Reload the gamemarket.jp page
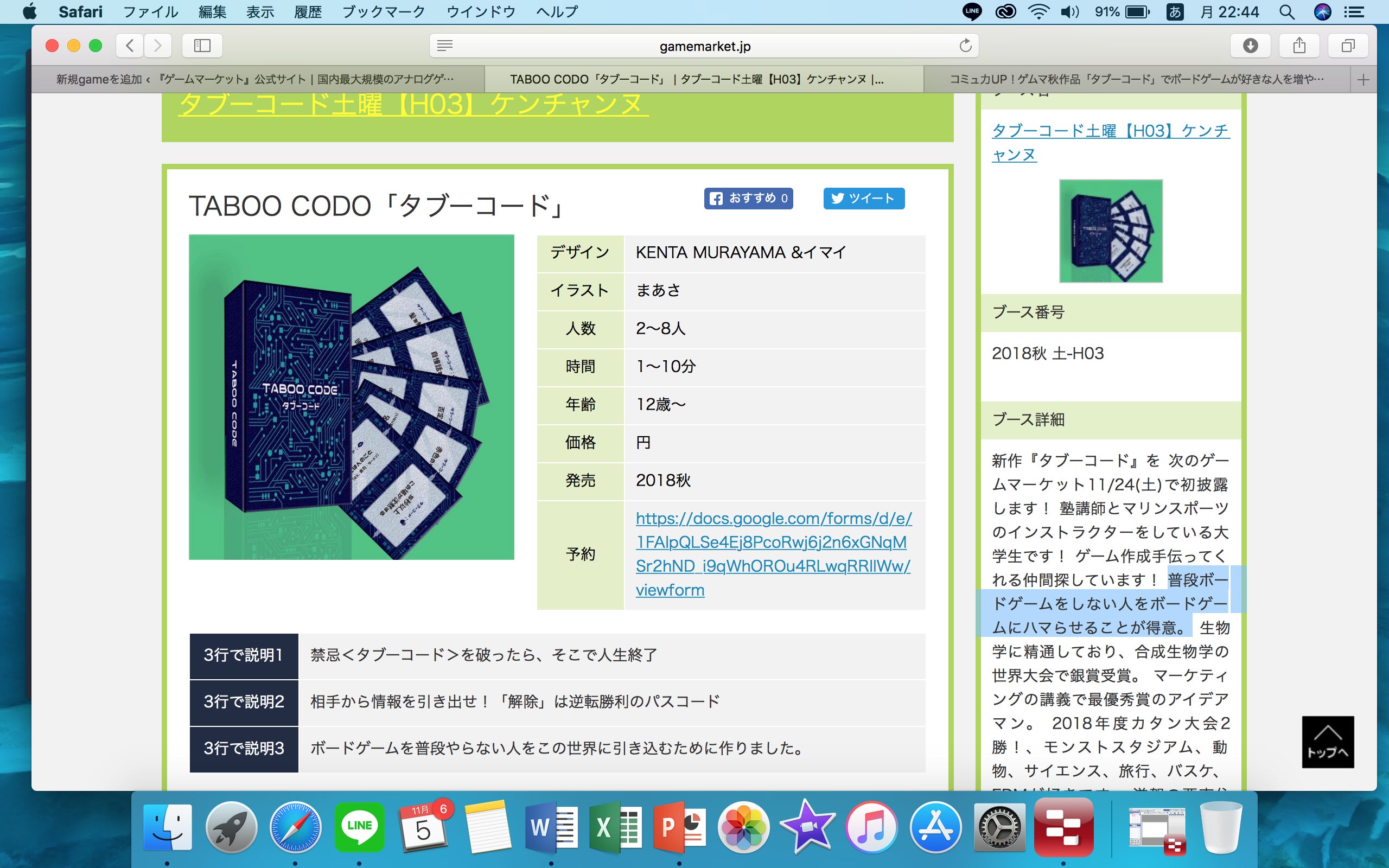The width and height of the screenshot is (1389, 868). point(965,46)
